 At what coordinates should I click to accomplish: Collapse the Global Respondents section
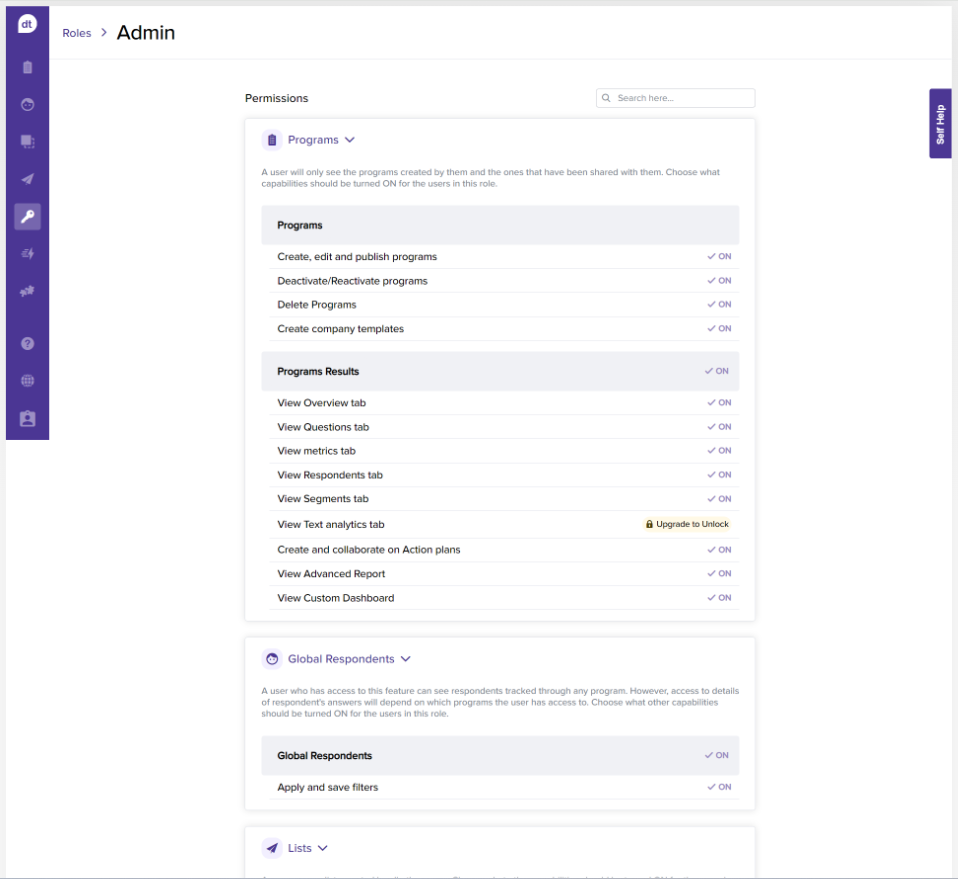click(405, 659)
